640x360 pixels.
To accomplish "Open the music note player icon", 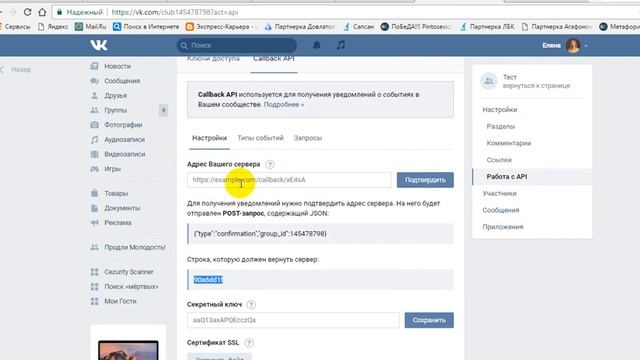I will [340, 45].
